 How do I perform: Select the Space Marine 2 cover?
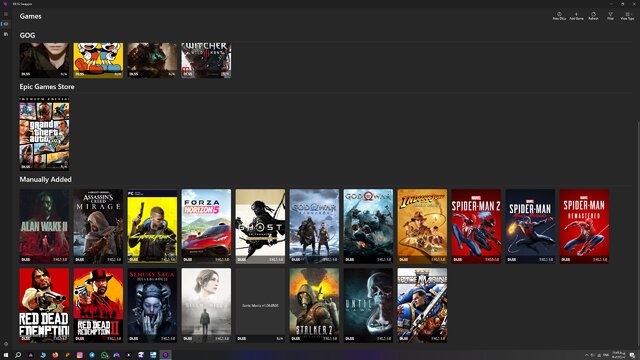[422, 305]
